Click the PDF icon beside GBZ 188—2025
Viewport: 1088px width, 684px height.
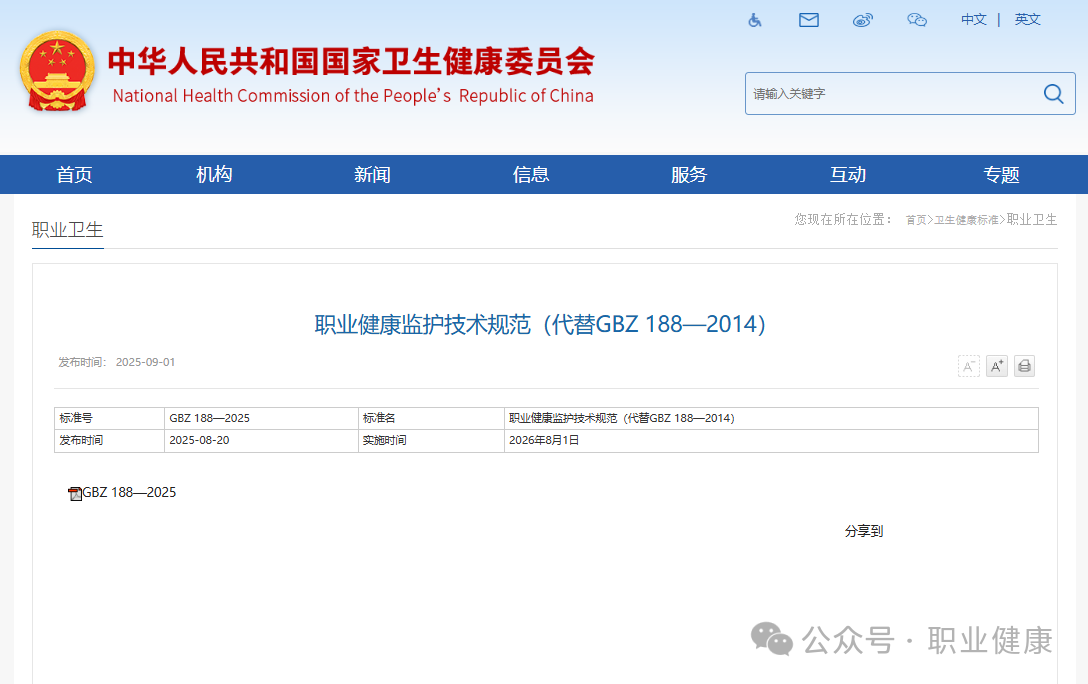[x=75, y=493]
